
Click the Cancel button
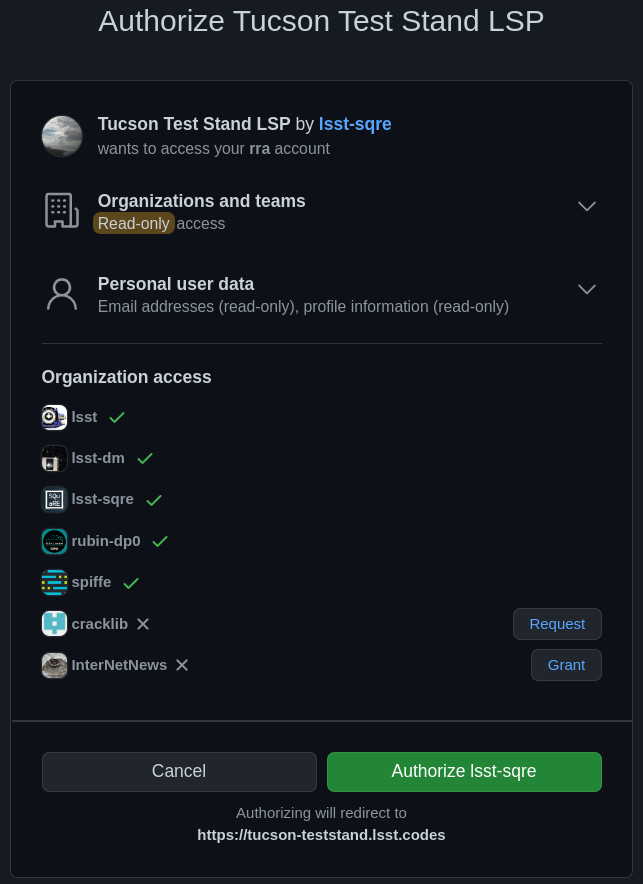[179, 771]
